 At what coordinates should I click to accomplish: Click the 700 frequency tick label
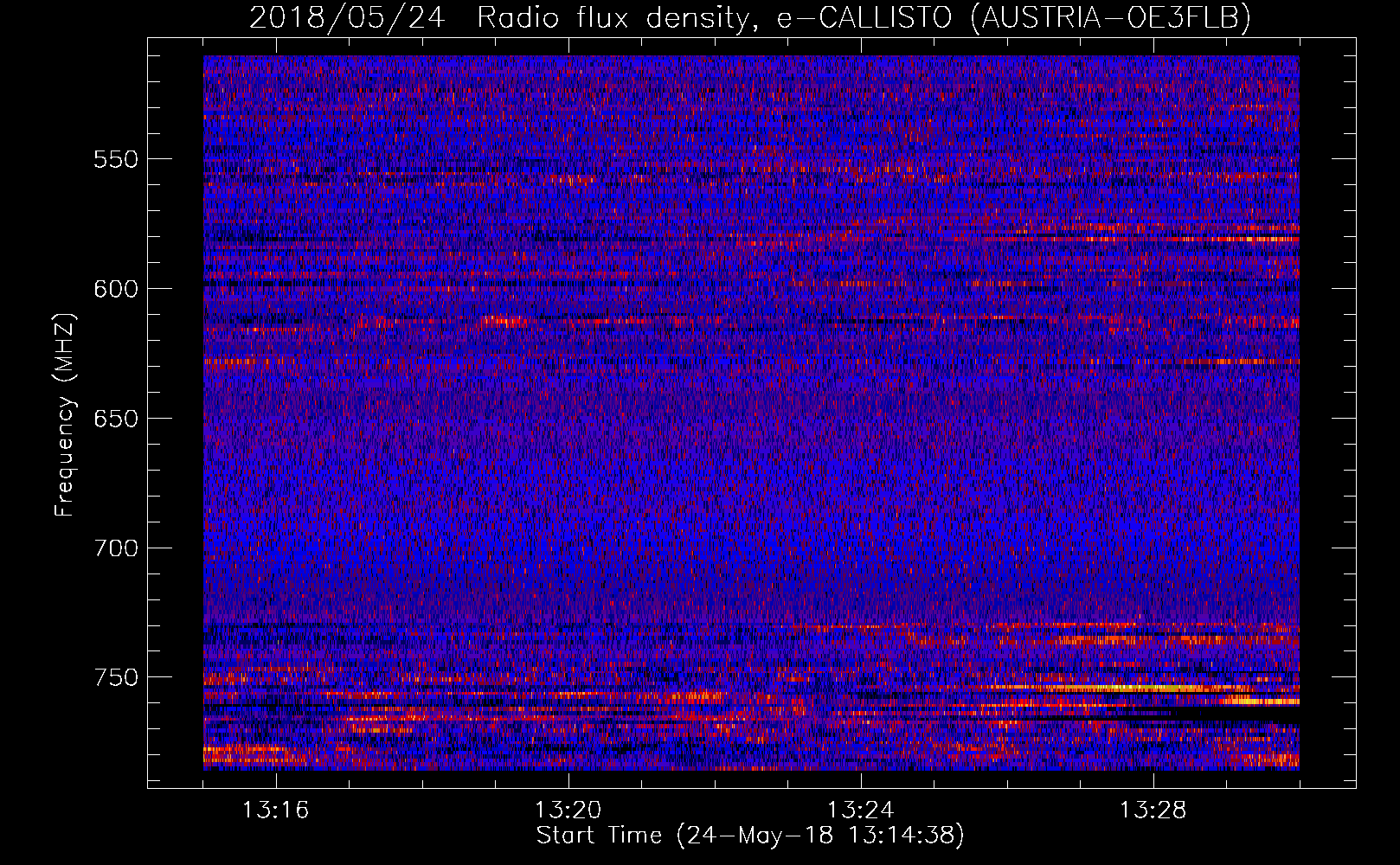pyautogui.click(x=116, y=548)
